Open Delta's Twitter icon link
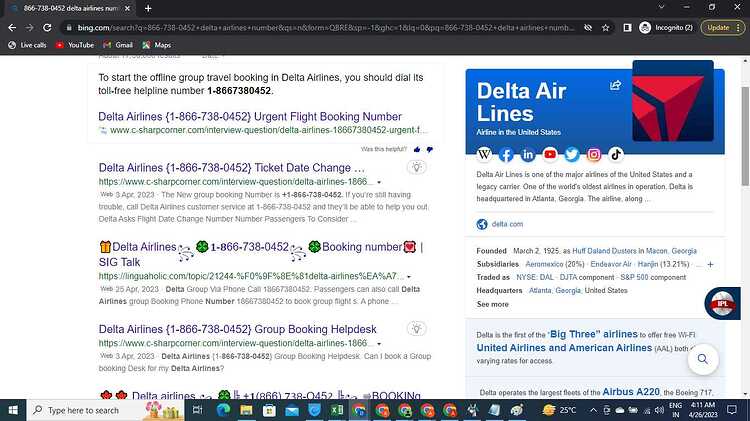The image size is (750, 421). [x=572, y=154]
